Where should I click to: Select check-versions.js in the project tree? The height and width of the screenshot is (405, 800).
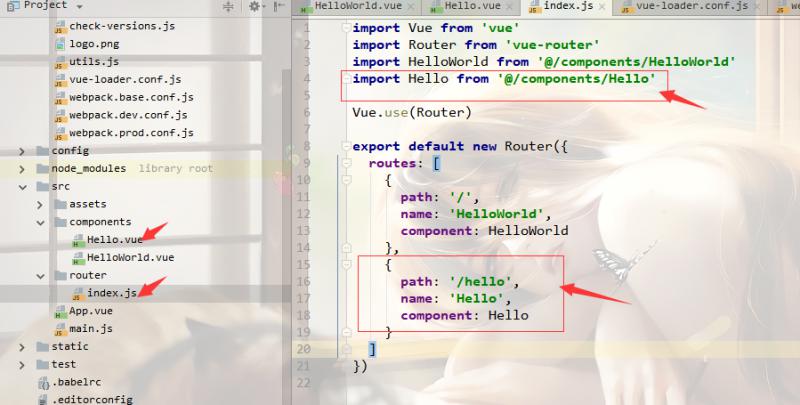coord(122,26)
